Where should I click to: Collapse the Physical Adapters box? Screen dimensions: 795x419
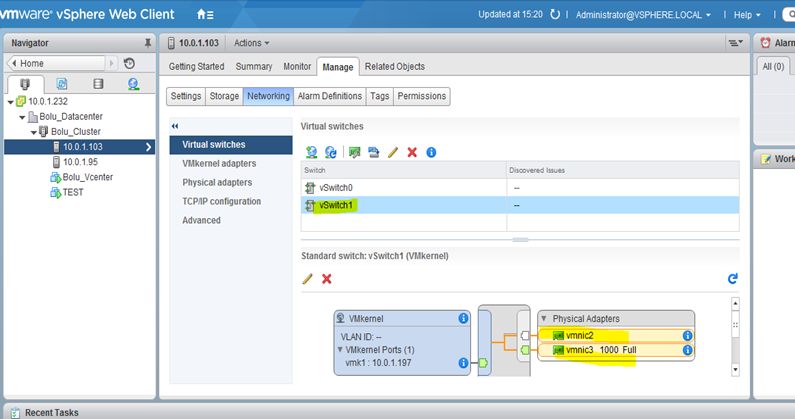pyautogui.click(x=544, y=319)
